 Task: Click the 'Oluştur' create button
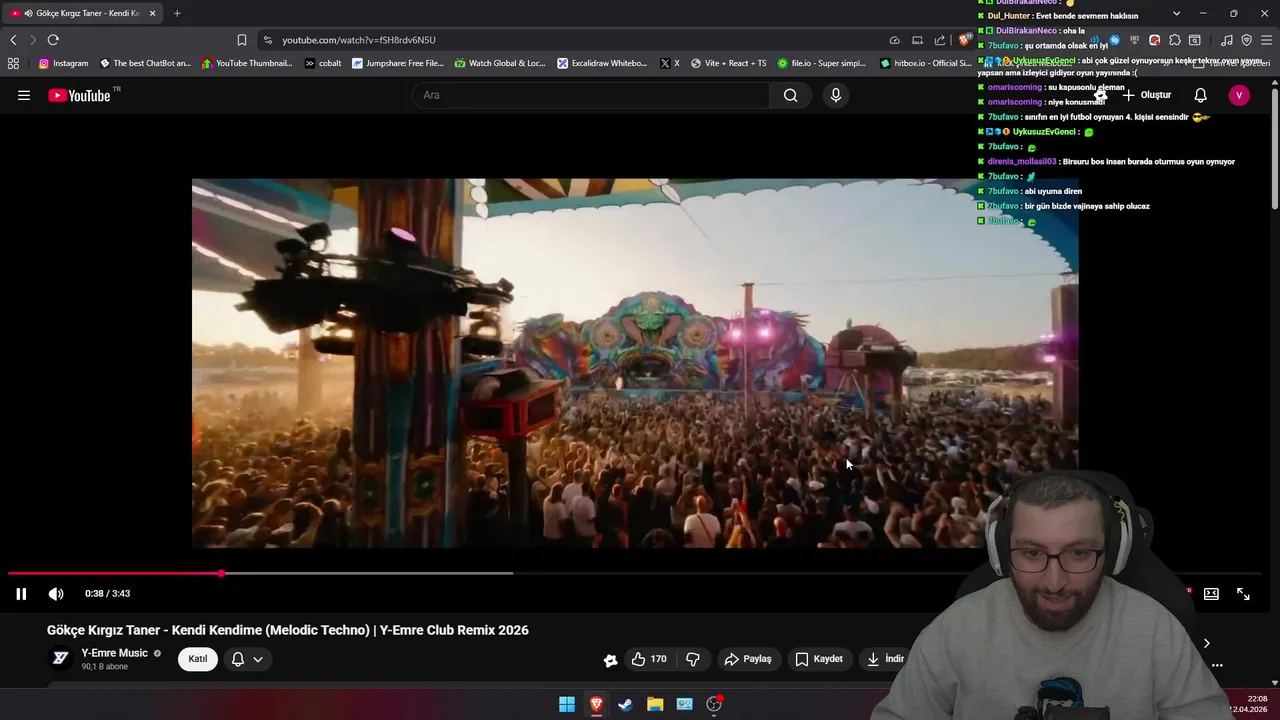[1146, 95]
